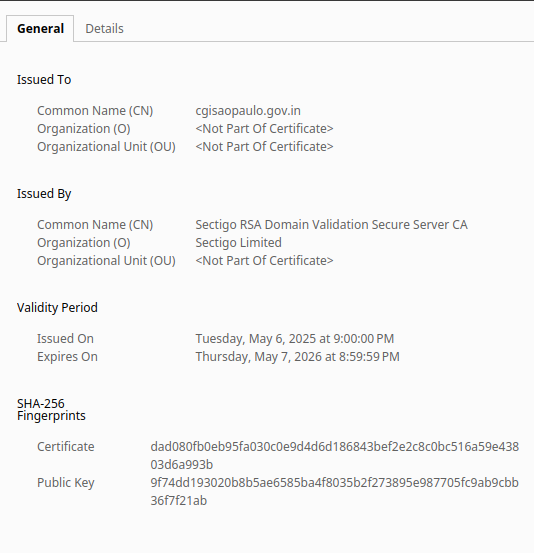
Task: Click the Validity Period heading
Action: (57, 308)
